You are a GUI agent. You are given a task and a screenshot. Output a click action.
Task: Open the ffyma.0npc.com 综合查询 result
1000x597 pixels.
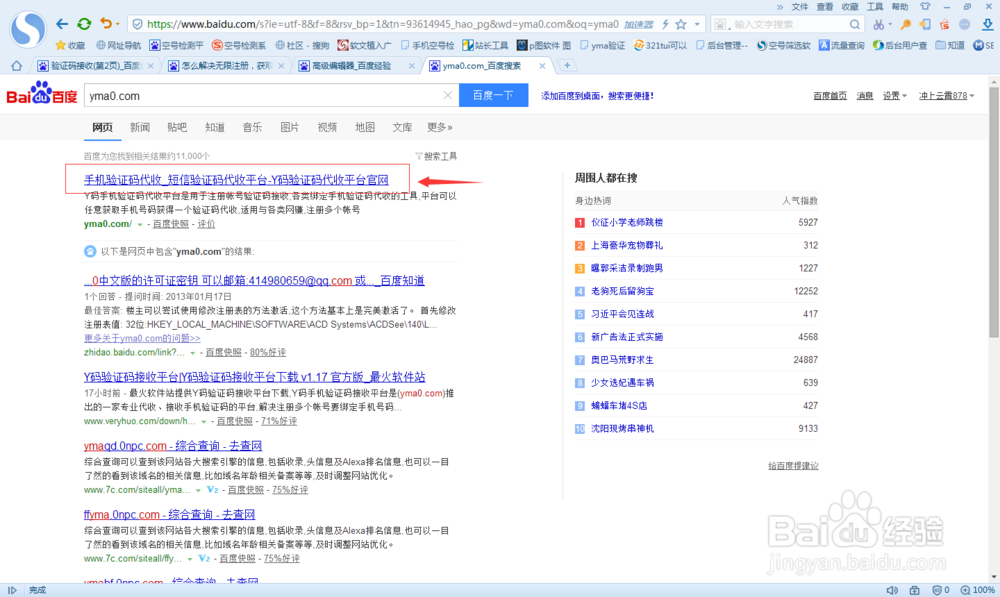click(x=170, y=515)
